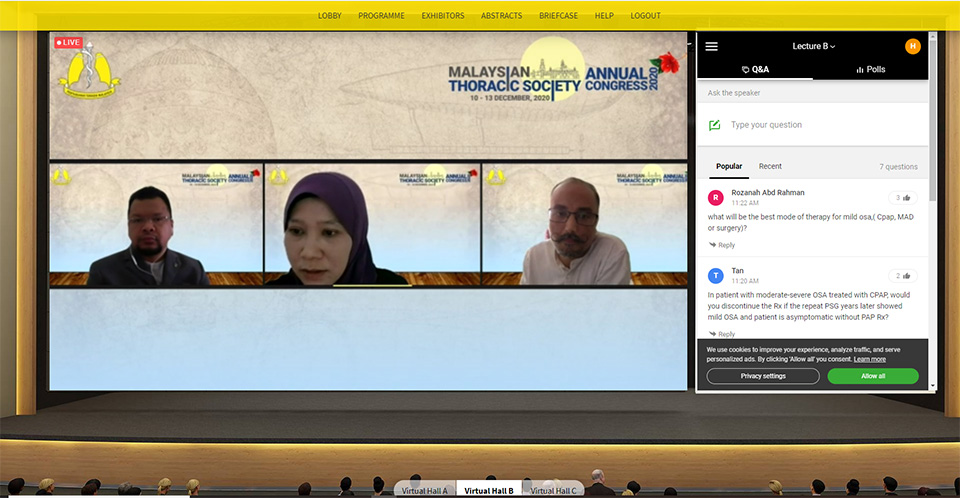The width and height of the screenshot is (960, 498).
Task: Click the yellow society crest logo
Action: coord(89,68)
